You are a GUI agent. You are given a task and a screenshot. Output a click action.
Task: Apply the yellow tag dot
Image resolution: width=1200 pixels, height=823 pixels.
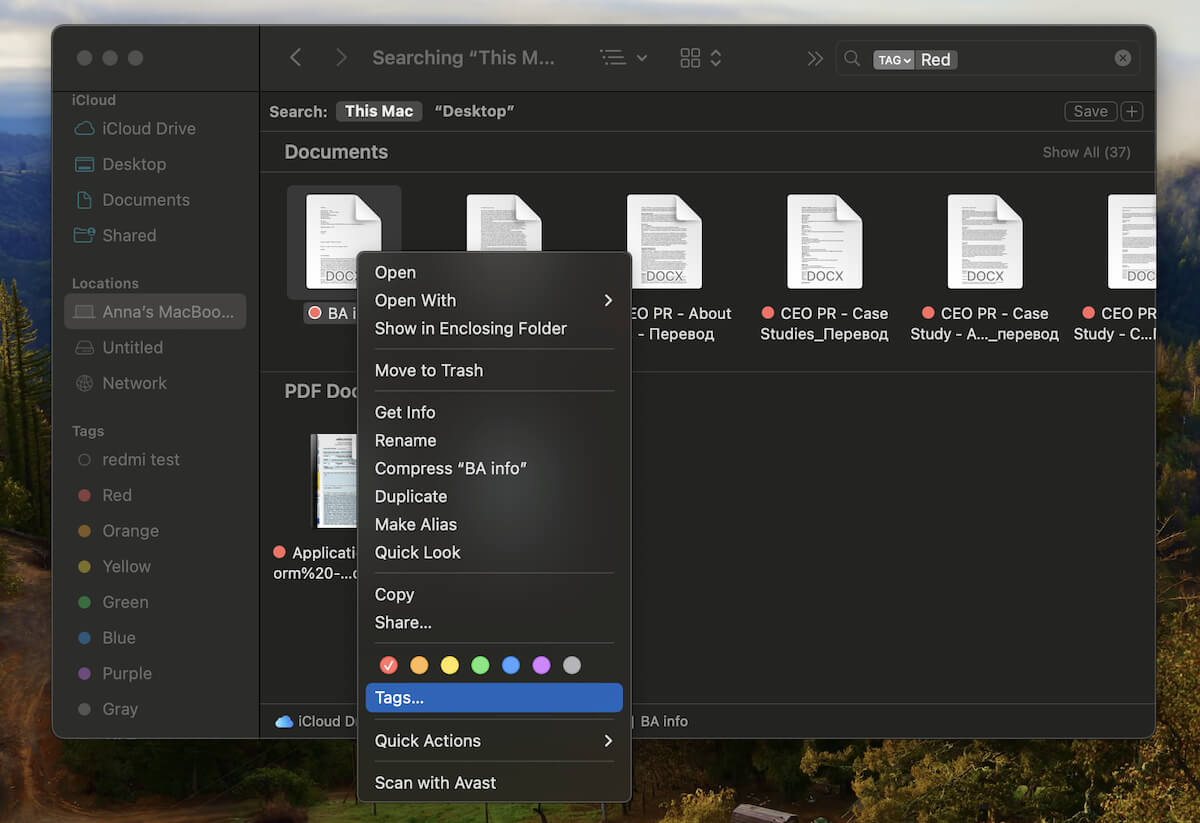[x=450, y=665]
